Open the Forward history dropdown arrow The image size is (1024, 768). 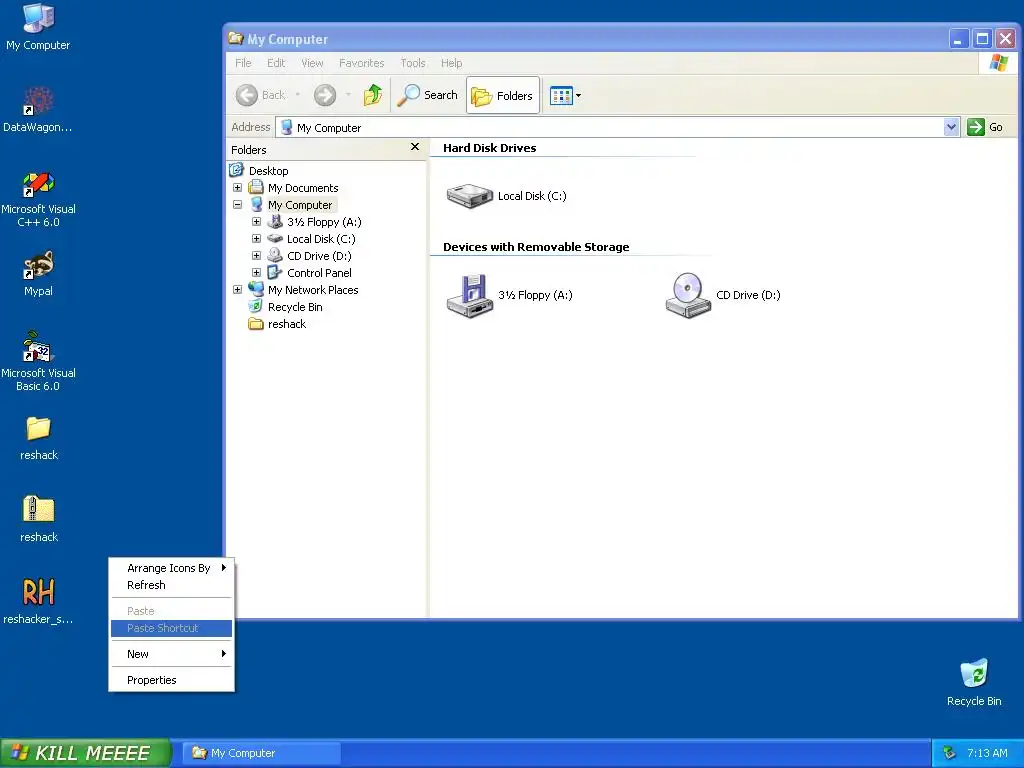pyautogui.click(x=348, y=95)
